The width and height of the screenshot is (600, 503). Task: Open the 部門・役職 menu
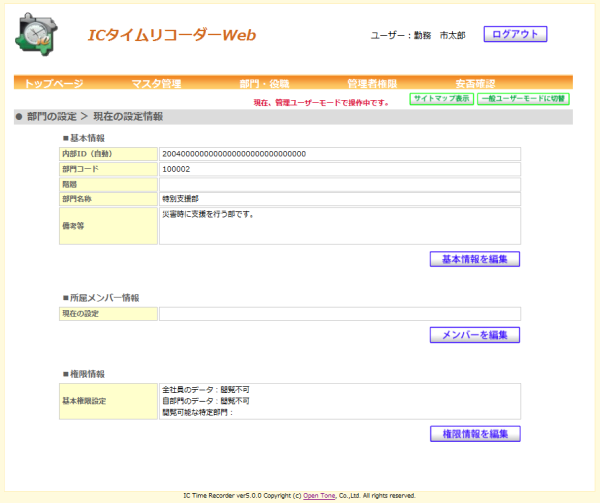click(x=264, y=83)
